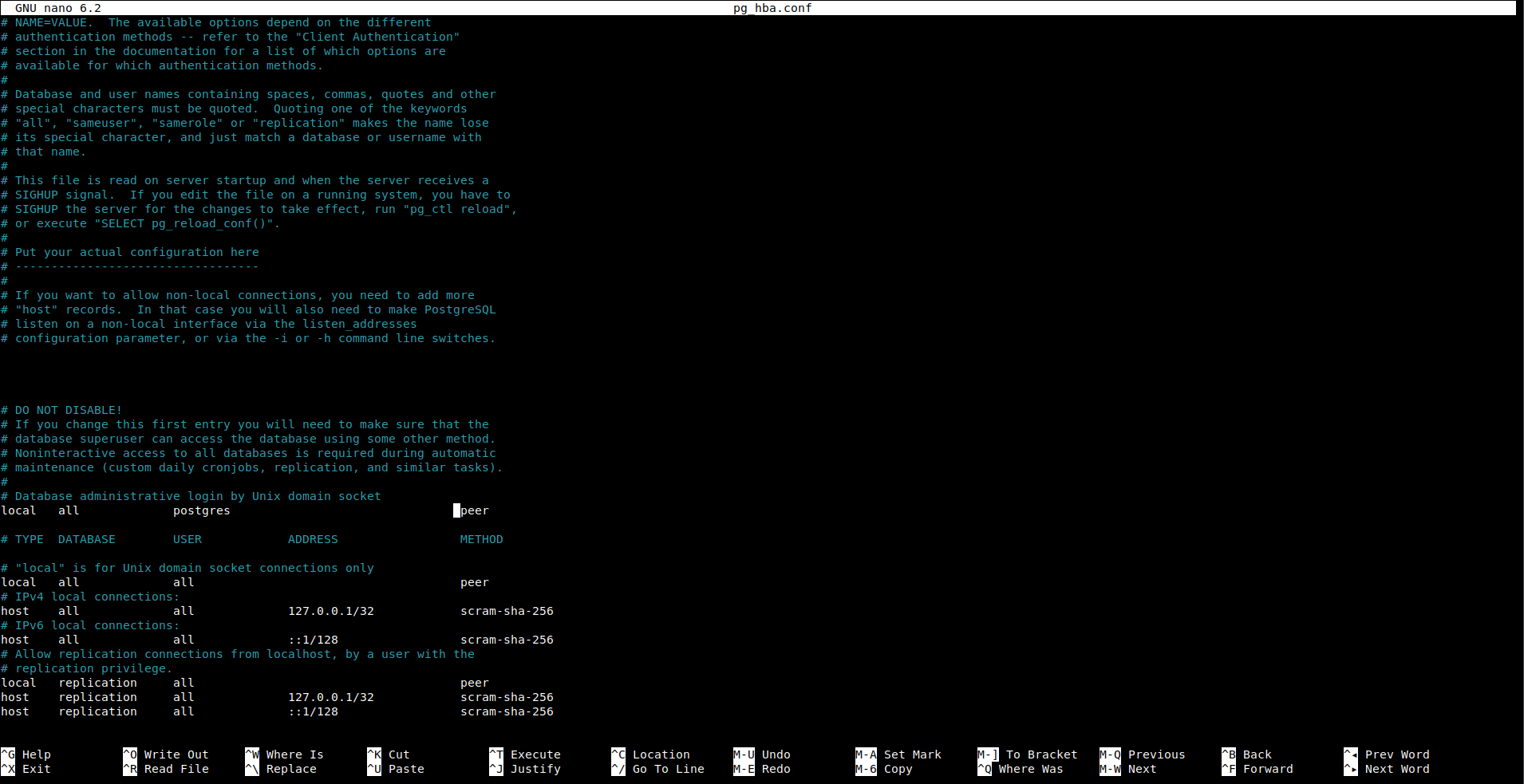Click the ^U Paste shortcut
Screen dimensions: 1524x784
pyautogui.click(x=396, y=769)
